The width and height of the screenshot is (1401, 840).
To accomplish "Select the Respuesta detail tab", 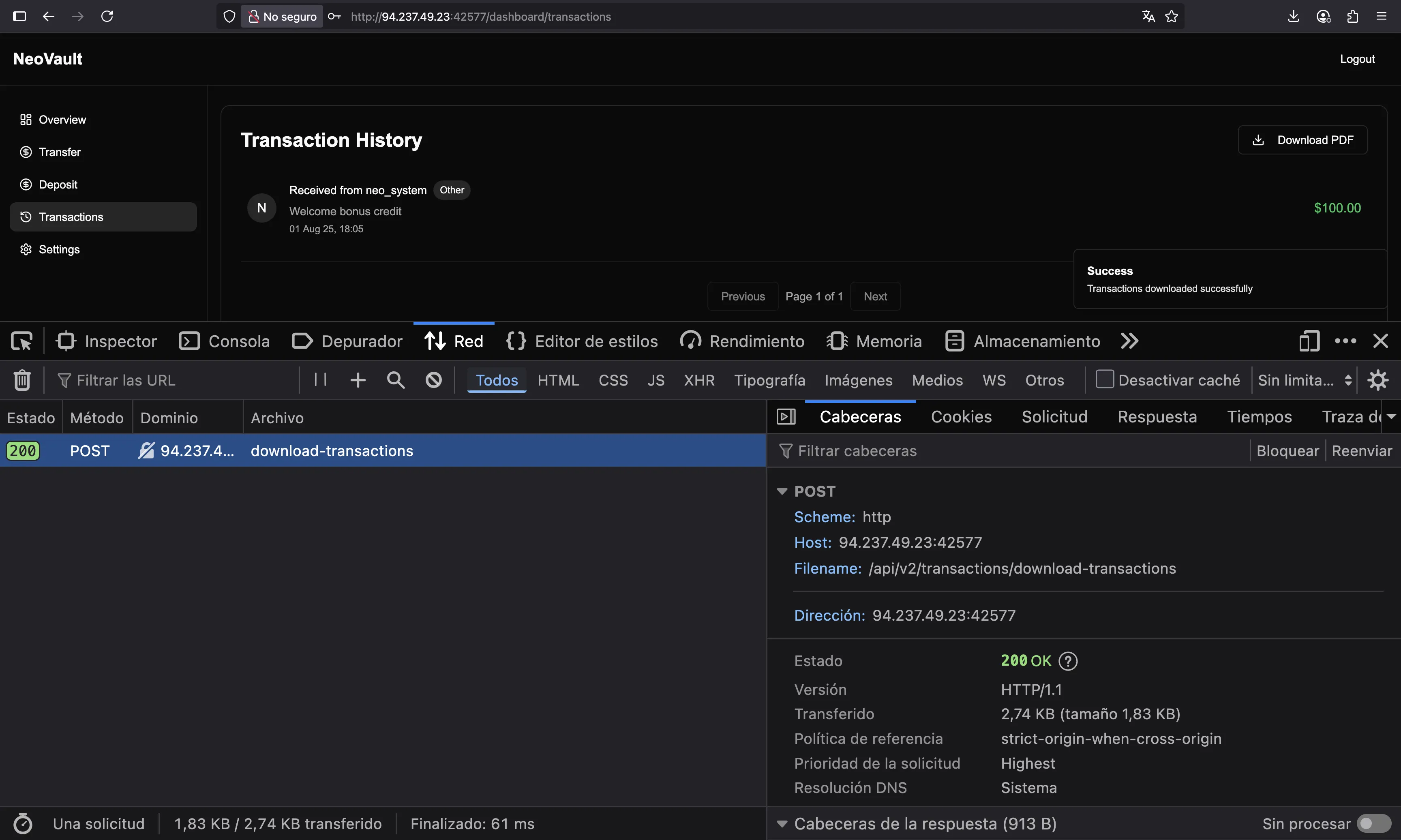I will point(1157,417).
